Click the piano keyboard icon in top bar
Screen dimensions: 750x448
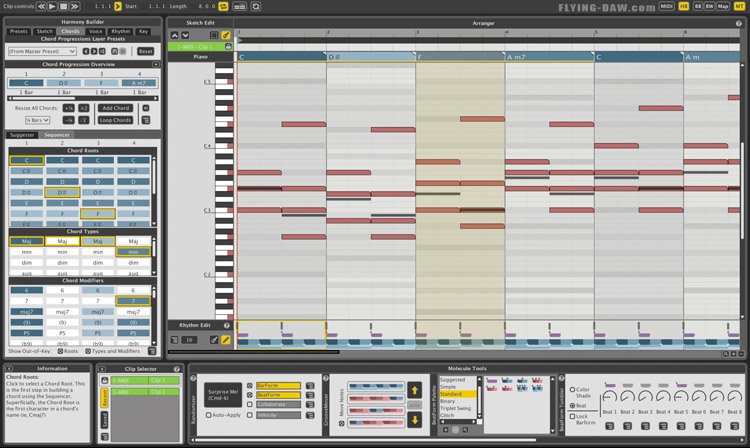click(239, 6)
